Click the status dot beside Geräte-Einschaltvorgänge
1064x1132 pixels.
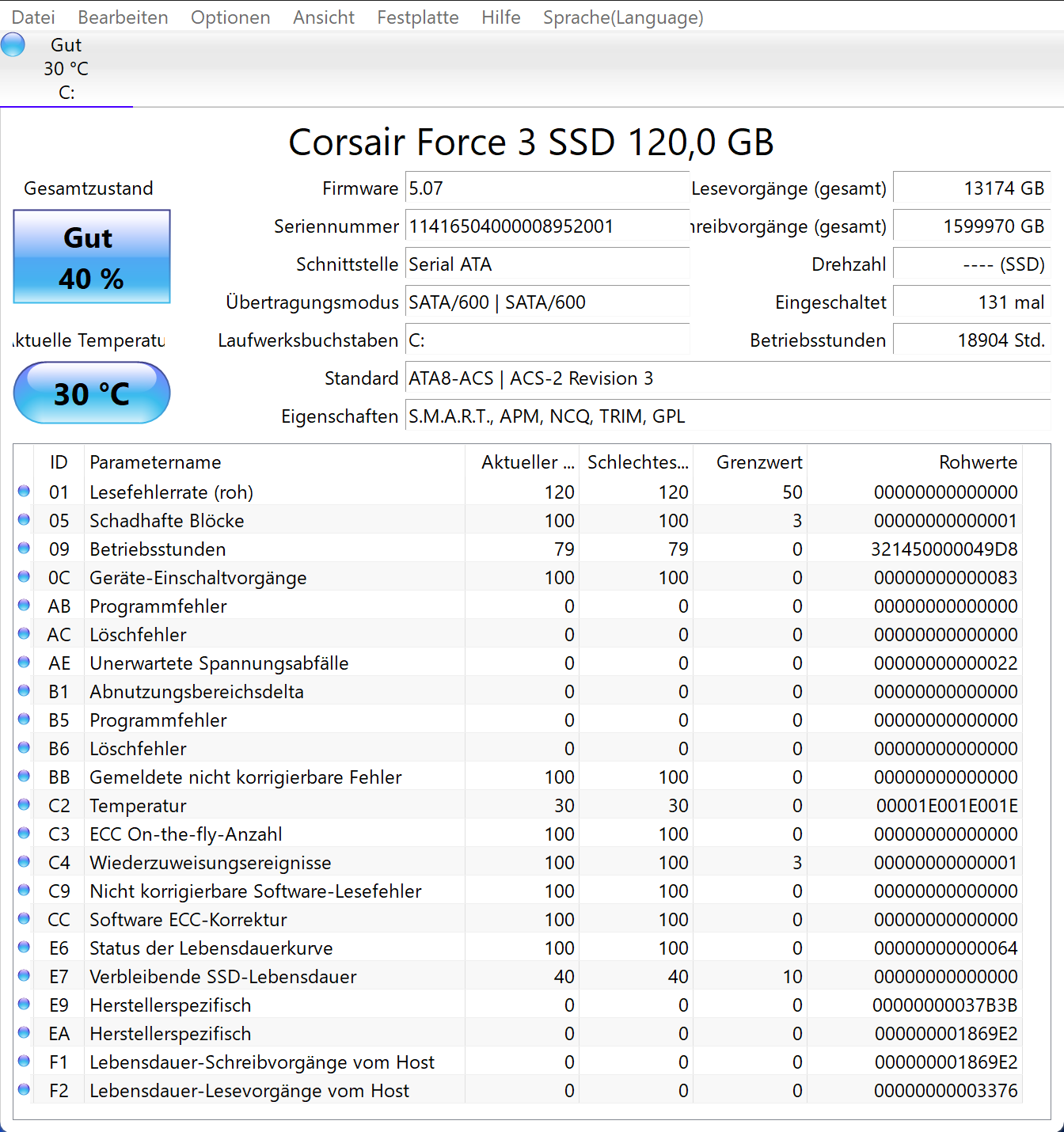24,576
